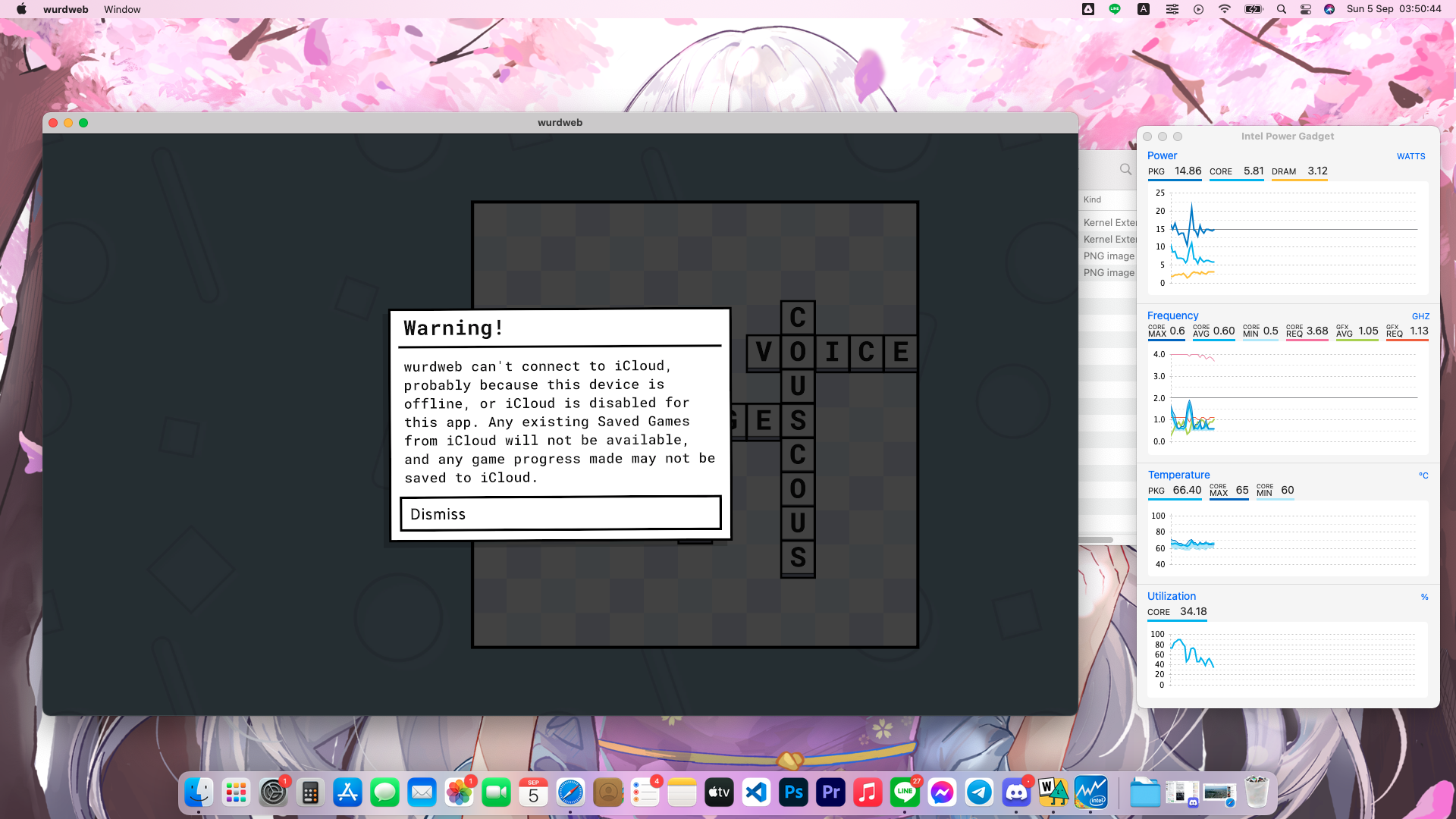Open Messenger from the Dock
The height and width of the screenshot is (819, 1456).
point(942,792)
